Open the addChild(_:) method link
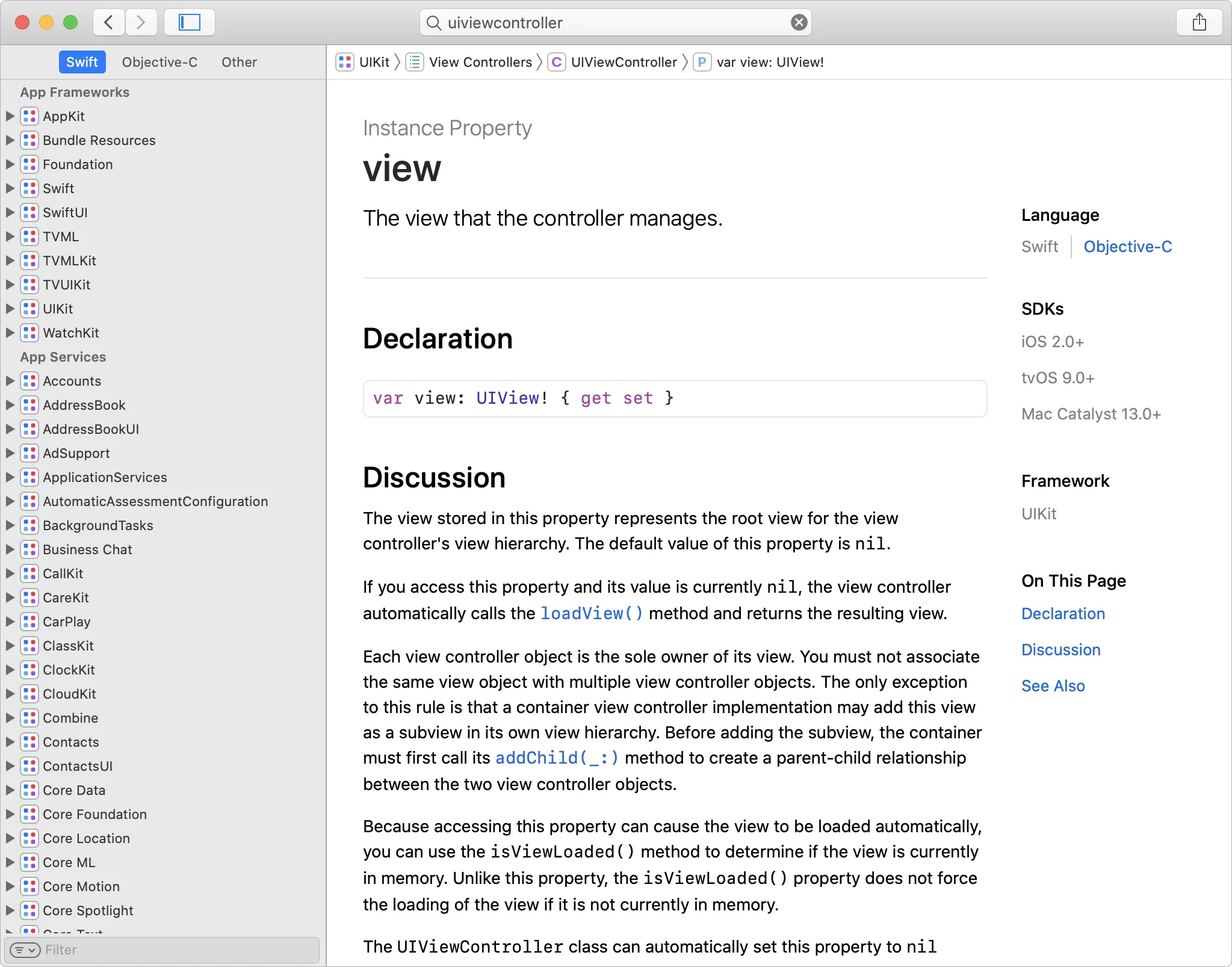Viewport: 1232px width, 967px height. click(557, 758)
